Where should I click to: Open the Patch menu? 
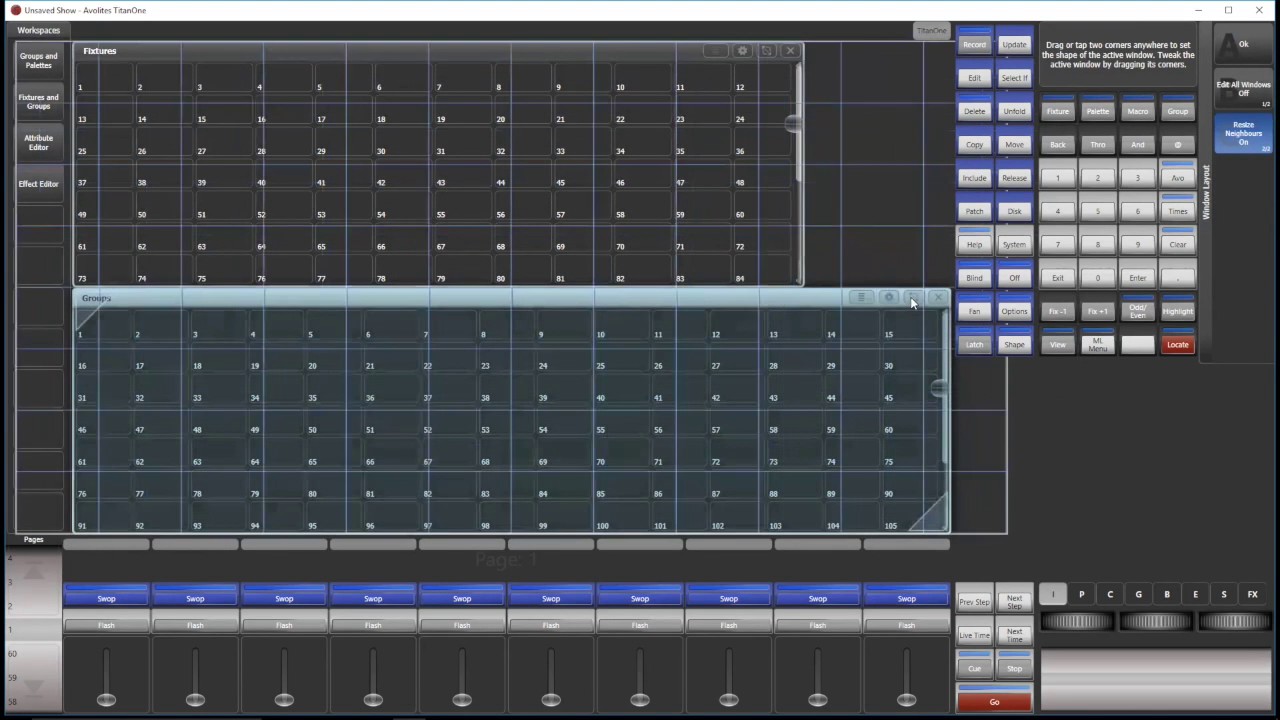[974, 210]
